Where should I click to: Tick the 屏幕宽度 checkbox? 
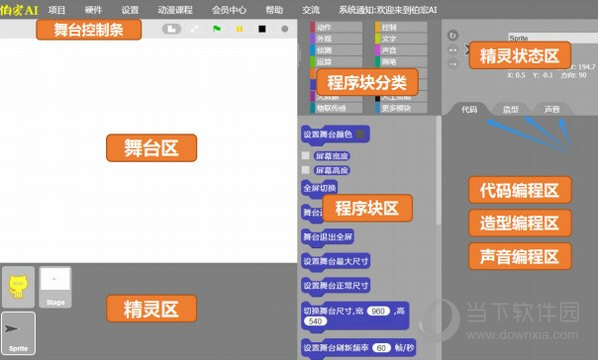tap(305, 156)
